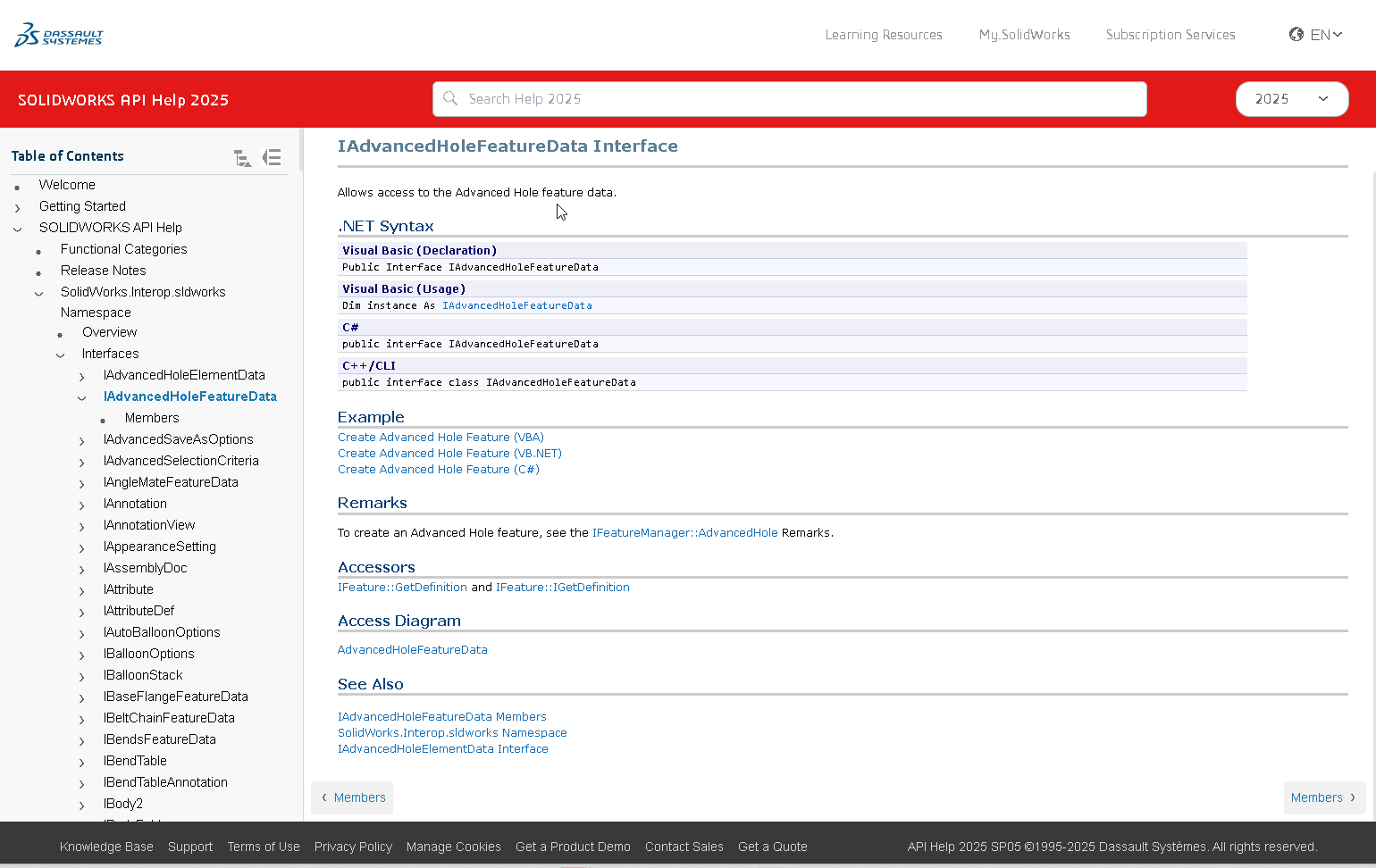Select Members under IAdvancedHoleFeatureData
The width and height of the screenshot is (1376, 868).
point(152,418)
